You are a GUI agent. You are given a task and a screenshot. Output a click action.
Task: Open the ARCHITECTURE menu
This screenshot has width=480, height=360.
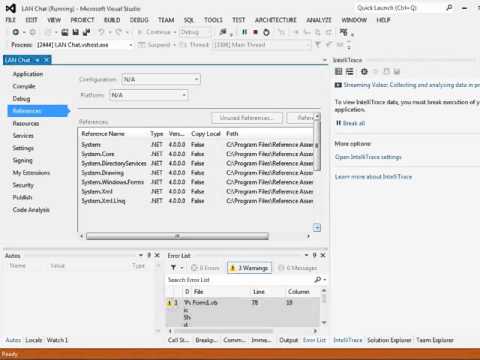tap(276, 20)
